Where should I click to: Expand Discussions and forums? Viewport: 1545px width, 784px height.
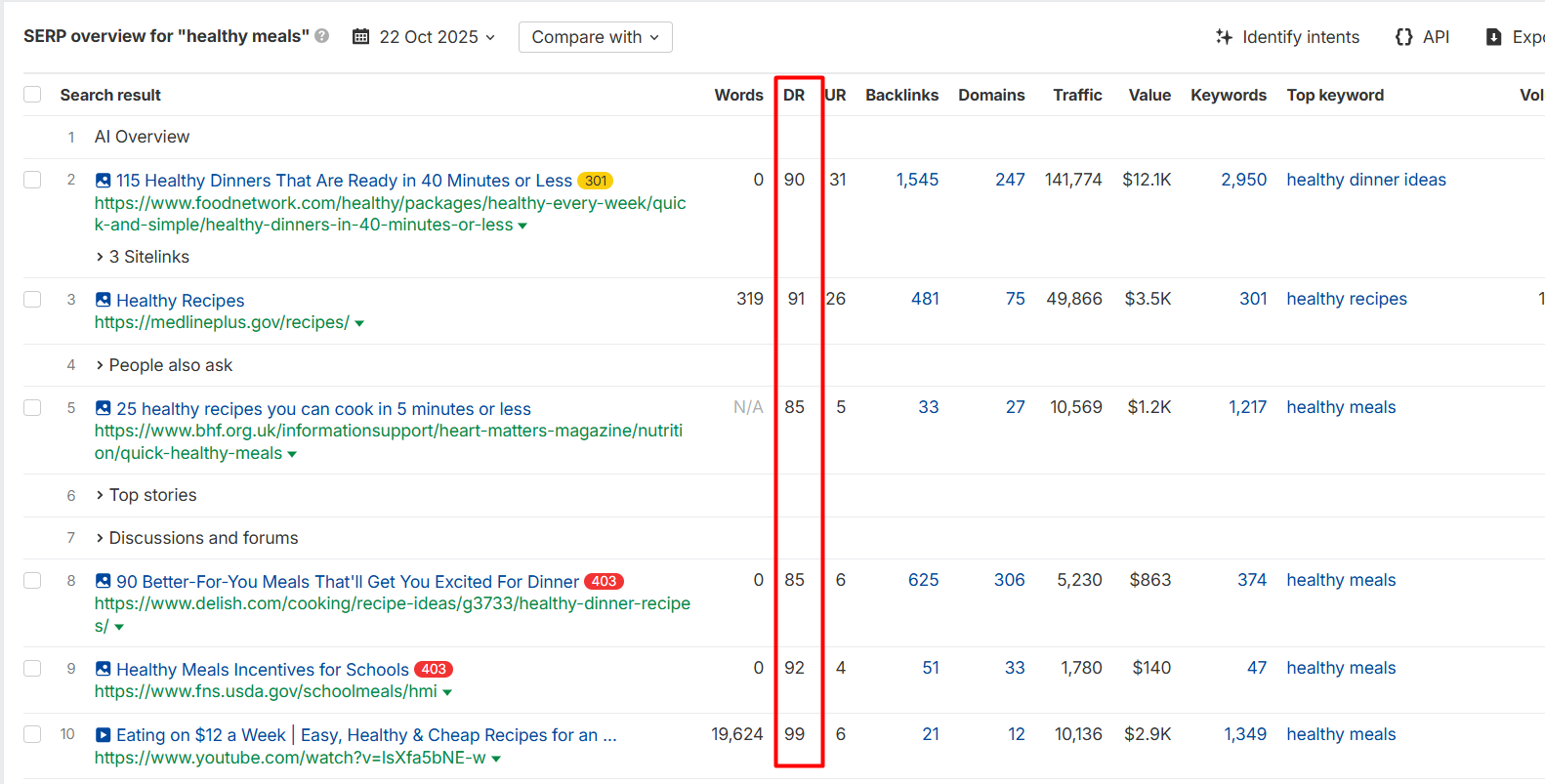[x=197, y=538]
